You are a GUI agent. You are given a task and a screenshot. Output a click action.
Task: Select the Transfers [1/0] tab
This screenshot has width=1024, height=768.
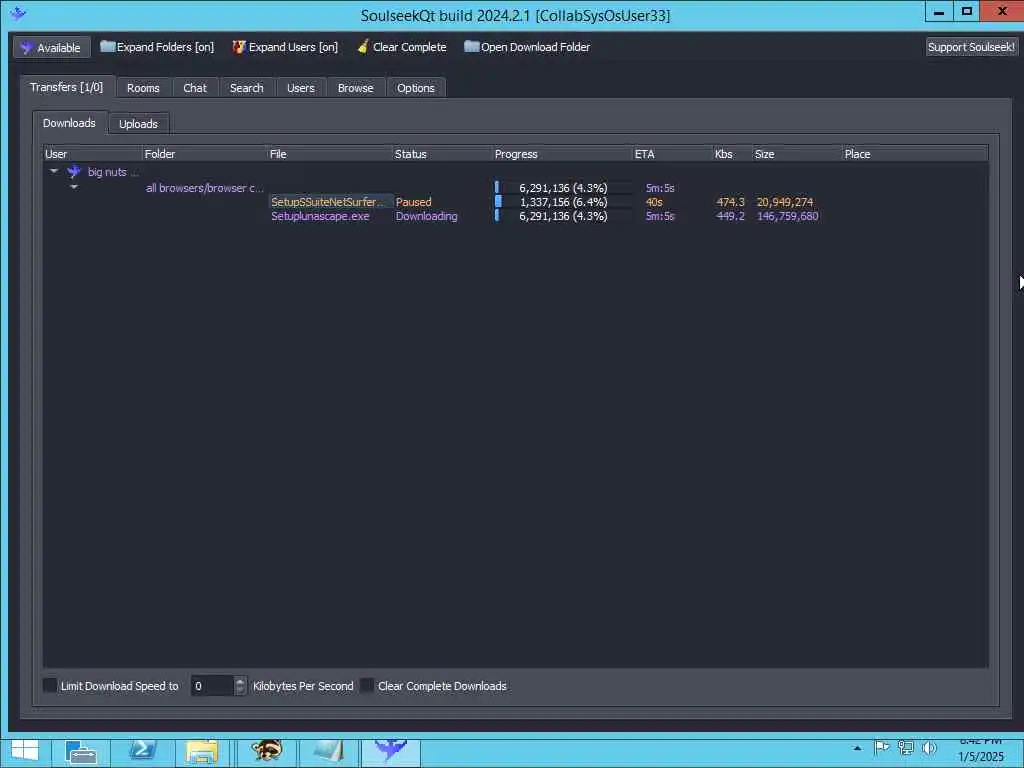click(x=67, y=87)
